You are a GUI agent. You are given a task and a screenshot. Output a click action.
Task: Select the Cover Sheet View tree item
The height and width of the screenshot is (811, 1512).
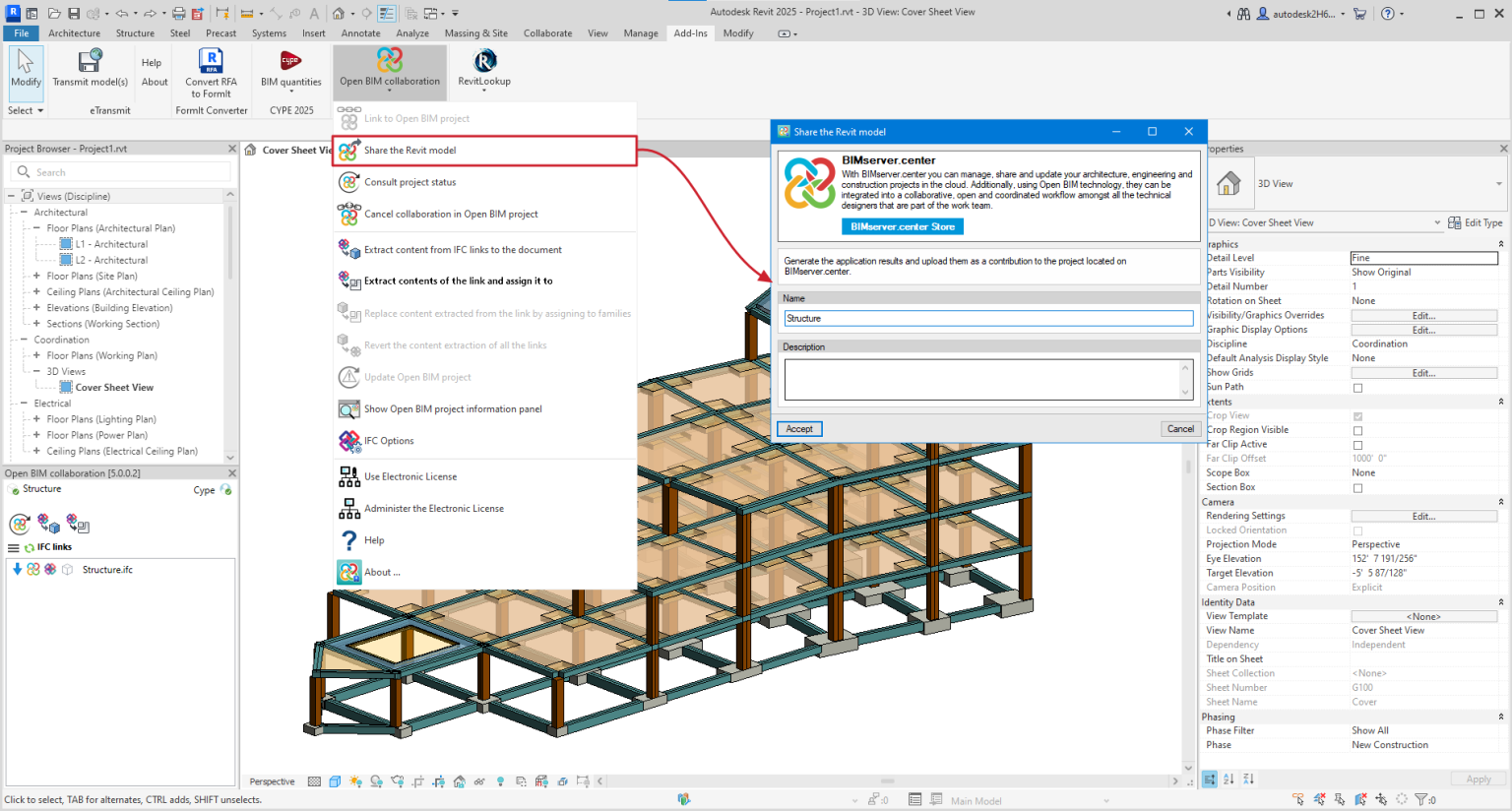click(114, 388)
